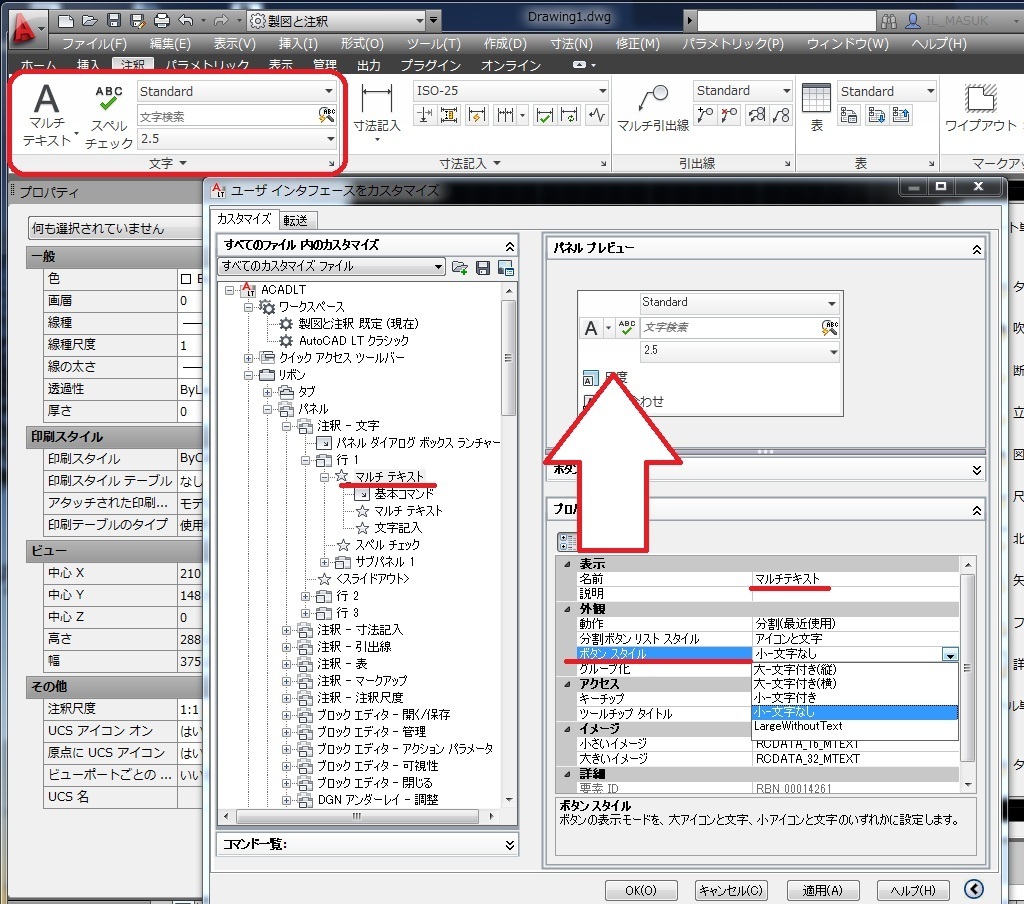The width and height of the screenshot is (1024, 904).
Task: Open the すべてのカスタマイズ ファイル dropdown
Action: coord(438,266)
